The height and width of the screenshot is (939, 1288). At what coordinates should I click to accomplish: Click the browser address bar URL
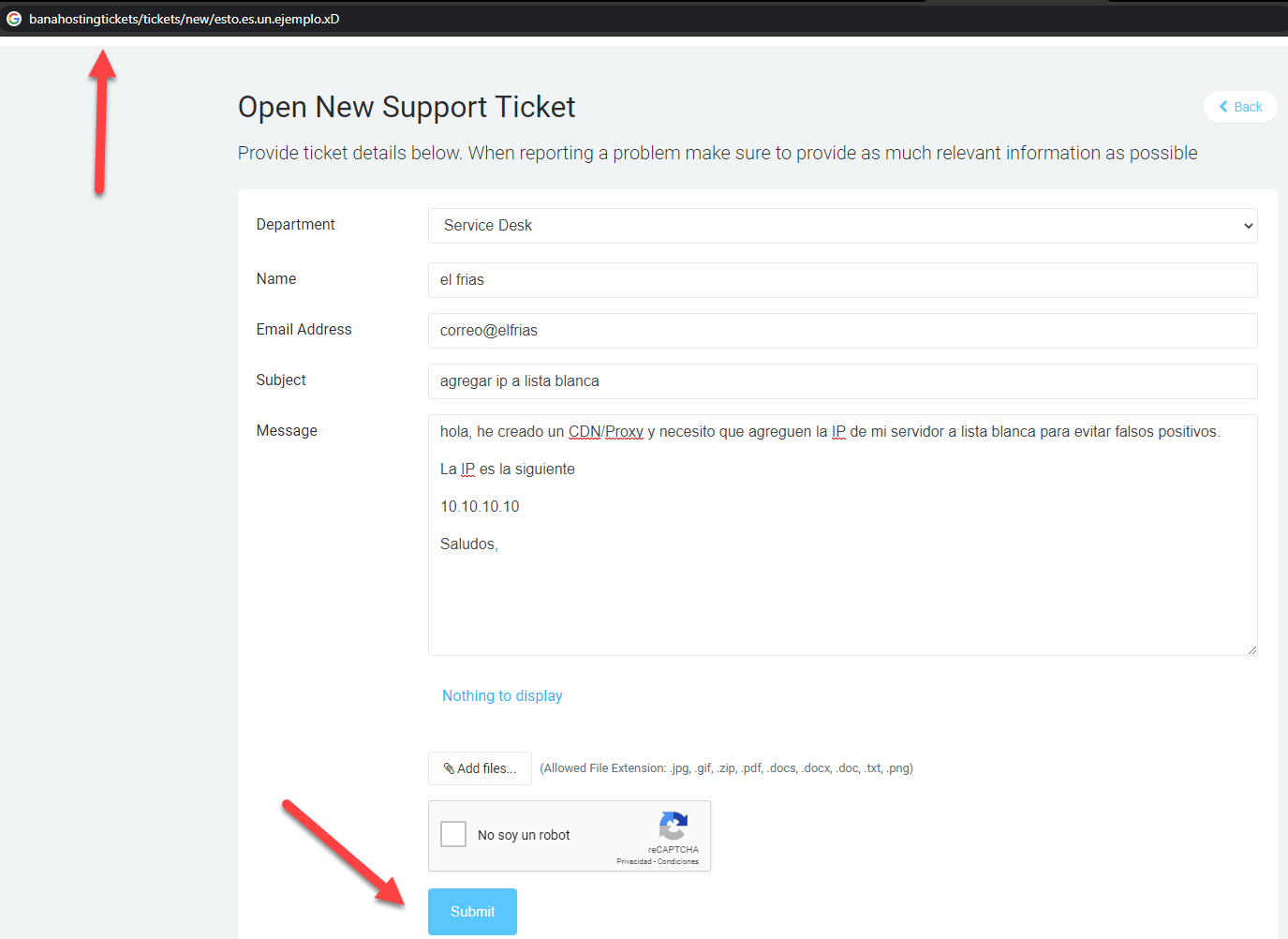tap(185, 19)
